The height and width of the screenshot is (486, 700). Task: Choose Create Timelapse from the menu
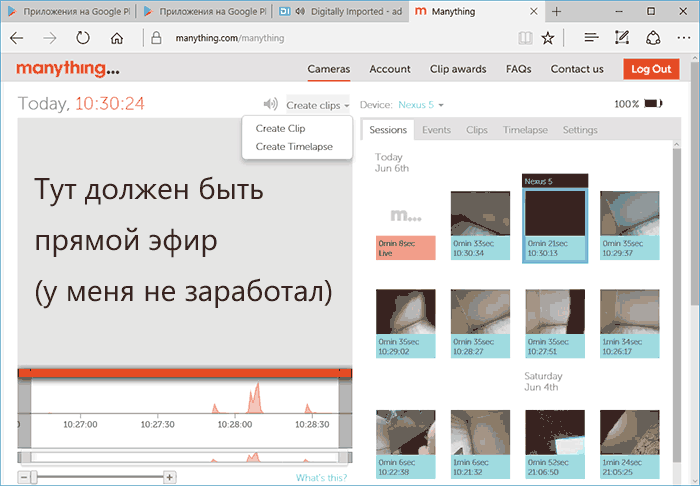click(x=294, y=147)
